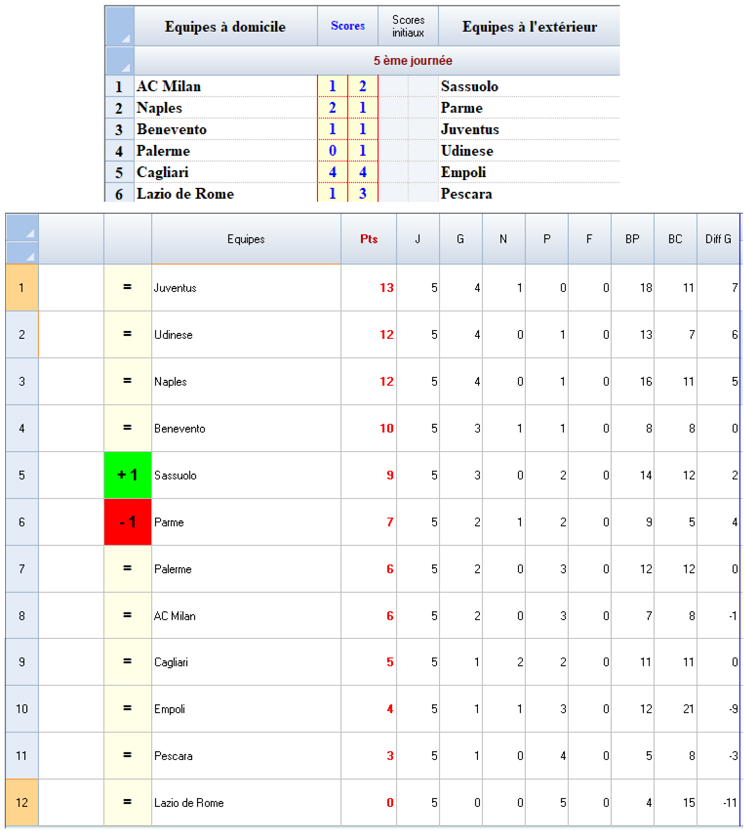Click the corner select-all cell of the matches table
Image resolution: width=744 pixels, height=831 pixels.
tap(119, 26)
